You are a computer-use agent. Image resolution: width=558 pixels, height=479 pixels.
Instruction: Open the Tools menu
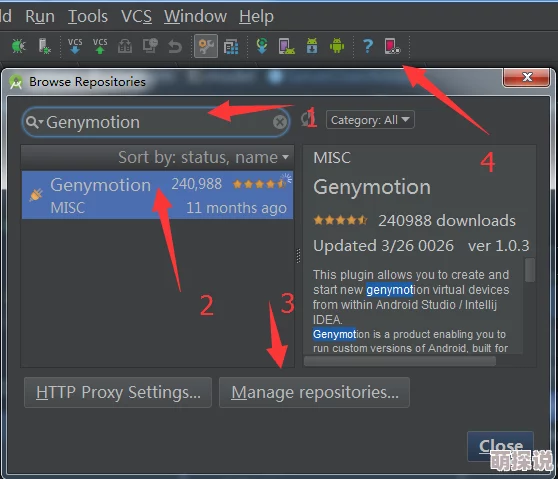pos(88,16)
